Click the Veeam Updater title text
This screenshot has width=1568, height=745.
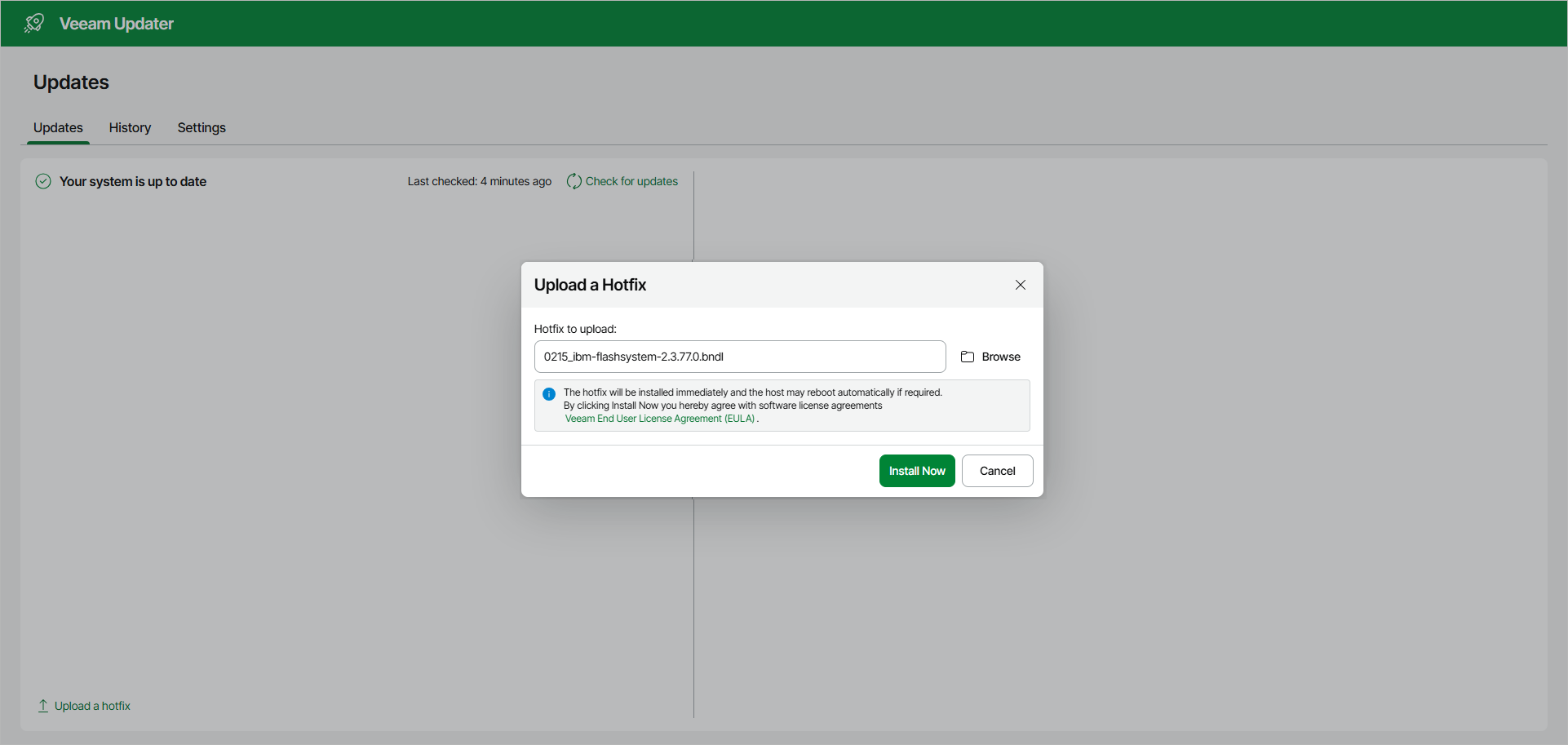117,24
